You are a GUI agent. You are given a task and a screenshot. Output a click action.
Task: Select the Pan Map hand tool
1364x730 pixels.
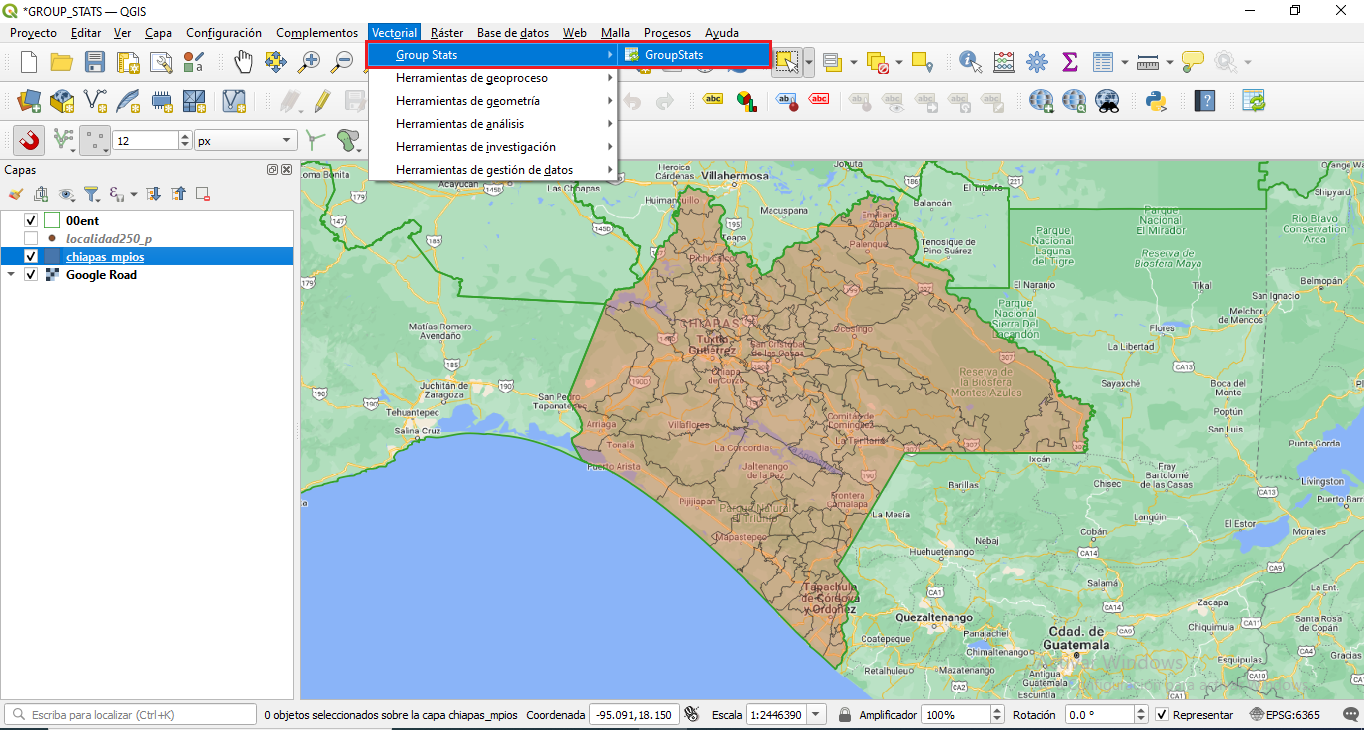point(243,62)
